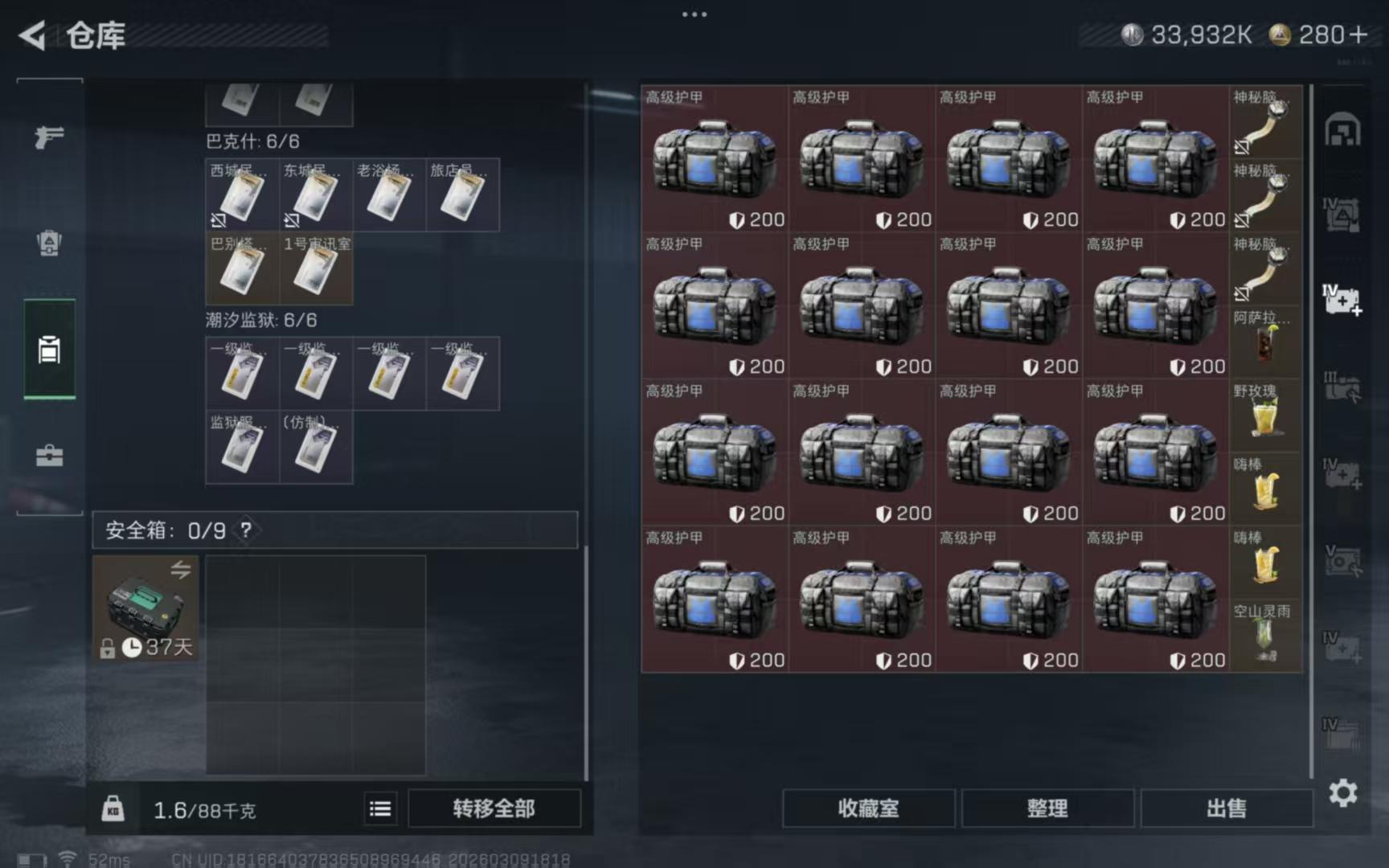Select the 1号审讯室 keycard

click(316, 268)
